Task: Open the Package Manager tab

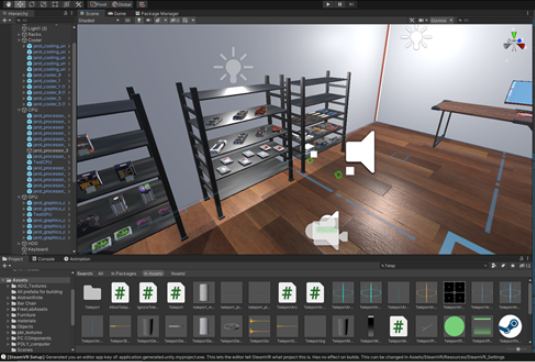Action: click(157, 14)
